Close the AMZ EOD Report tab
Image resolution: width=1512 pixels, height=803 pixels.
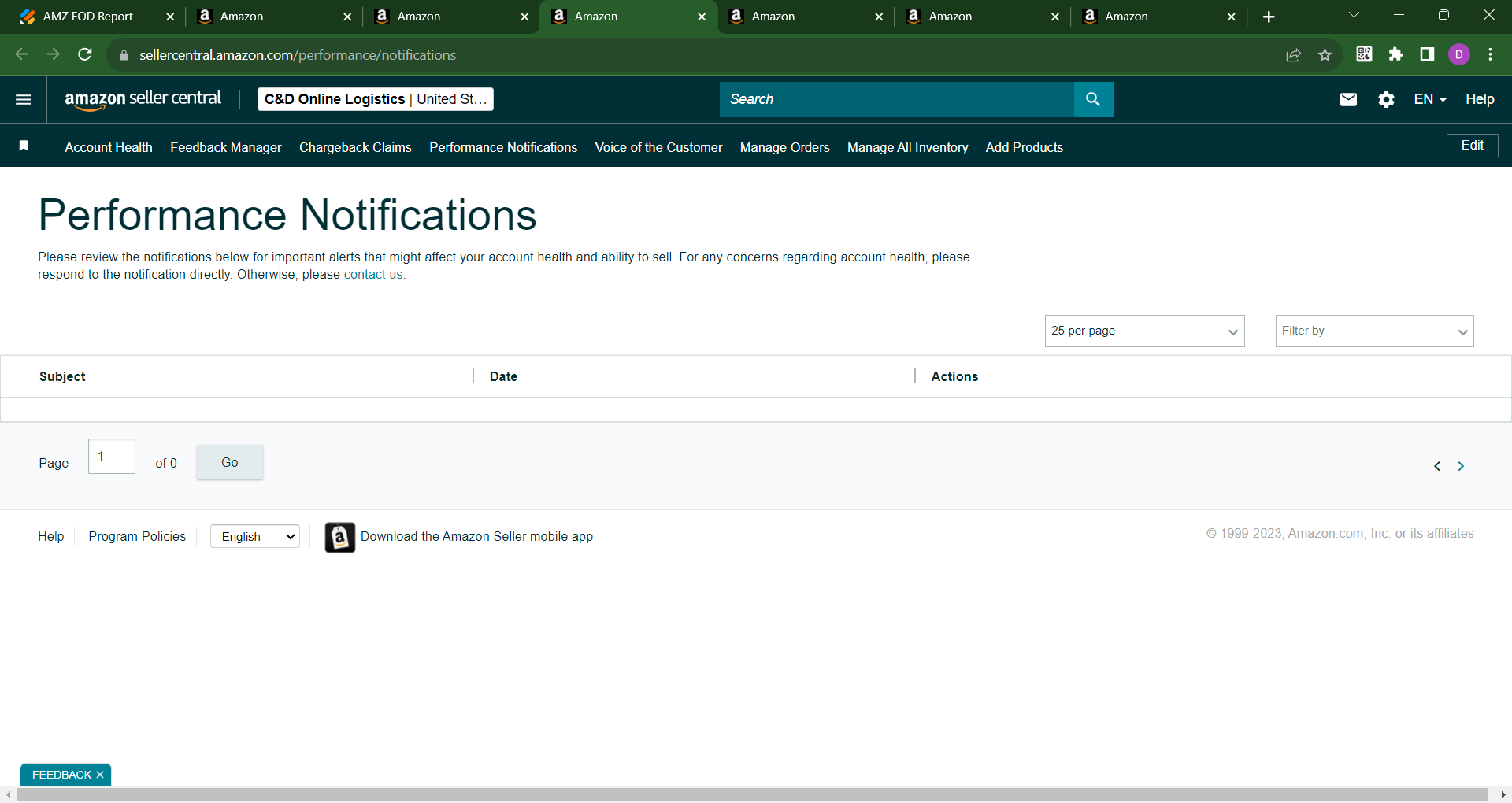(x=170, y=17)
